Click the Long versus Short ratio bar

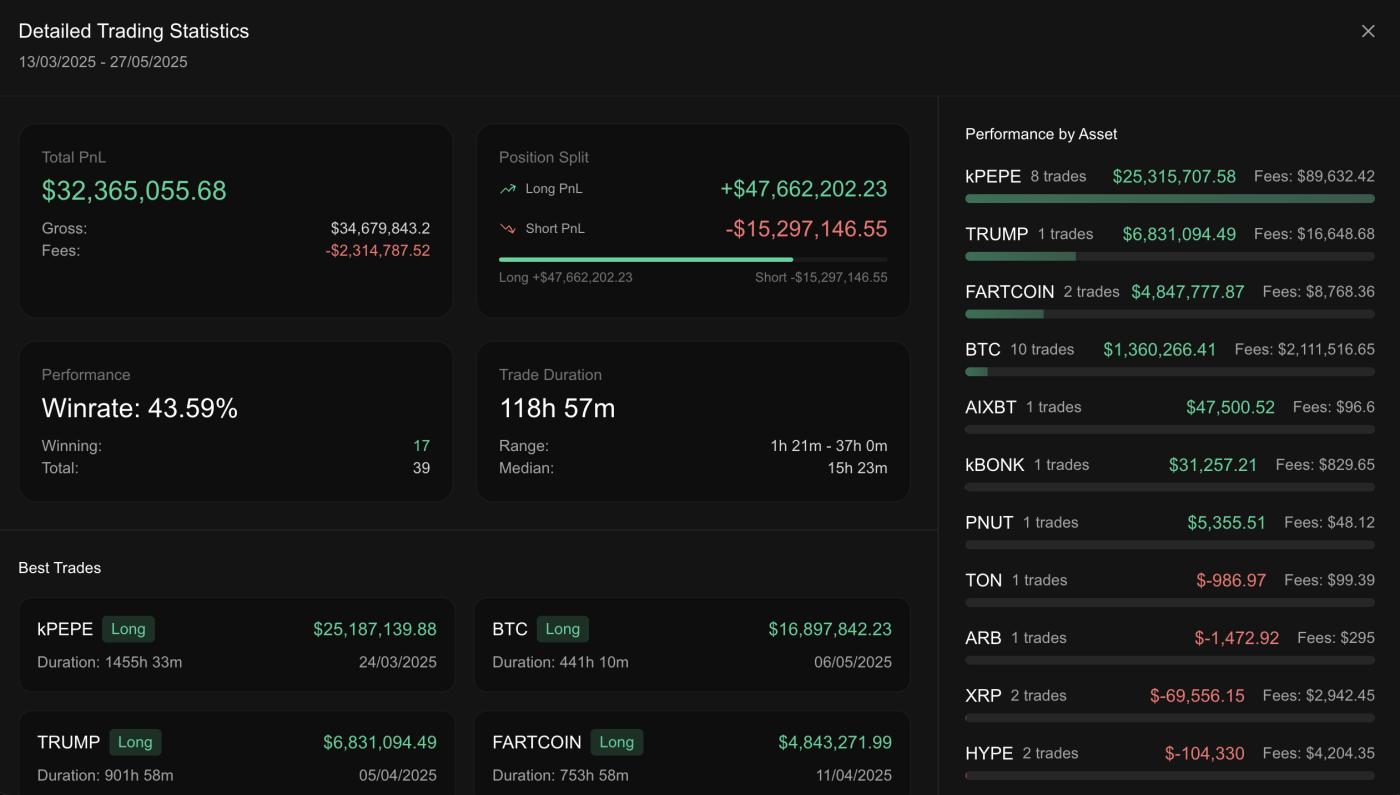click(x=694, y=258)
